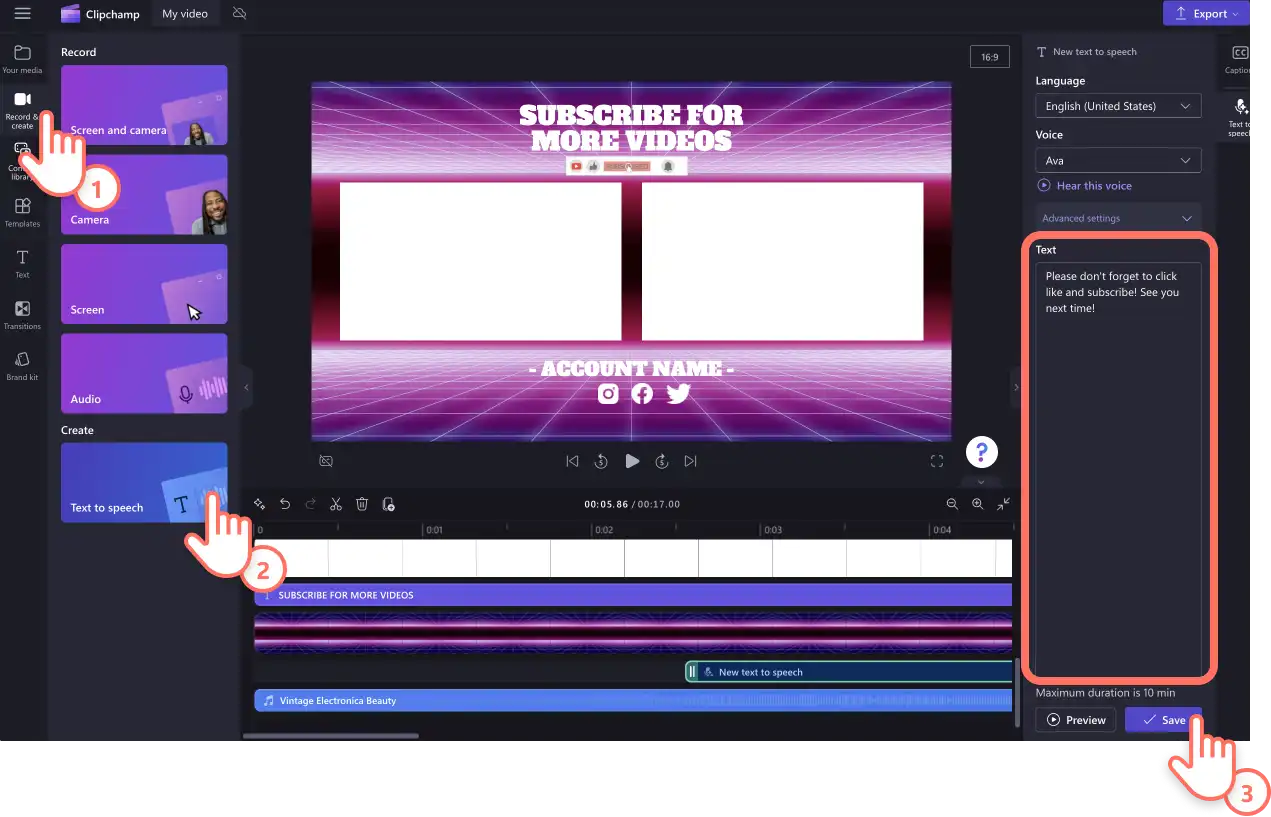Open the Transitions sidebar tab
Image resolution: width=1271 pixels, height=817 pixels.
(22, 315)
